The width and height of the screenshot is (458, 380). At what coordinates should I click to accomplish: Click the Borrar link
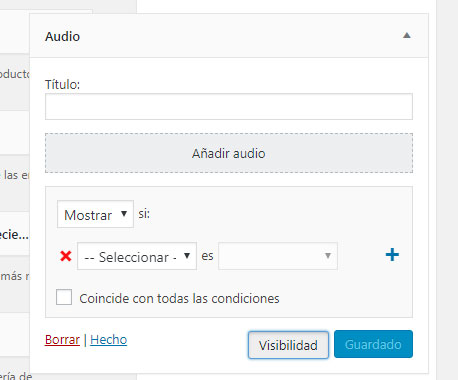click(62, 340)
